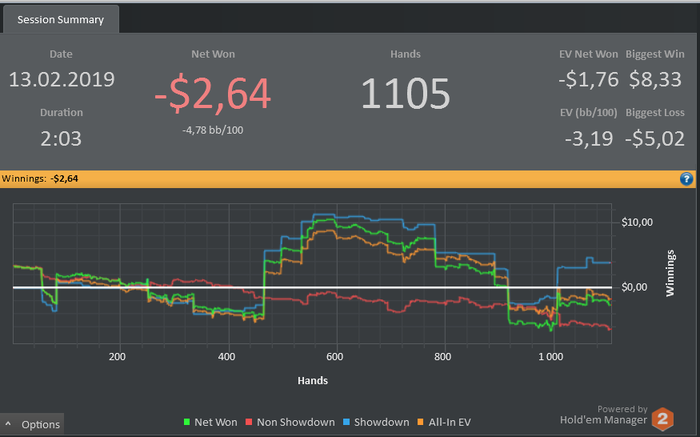Toggle the red Non Showdown legend swatch
The width and height of the screenshot is (700, 437).
(x=249, y=422)
